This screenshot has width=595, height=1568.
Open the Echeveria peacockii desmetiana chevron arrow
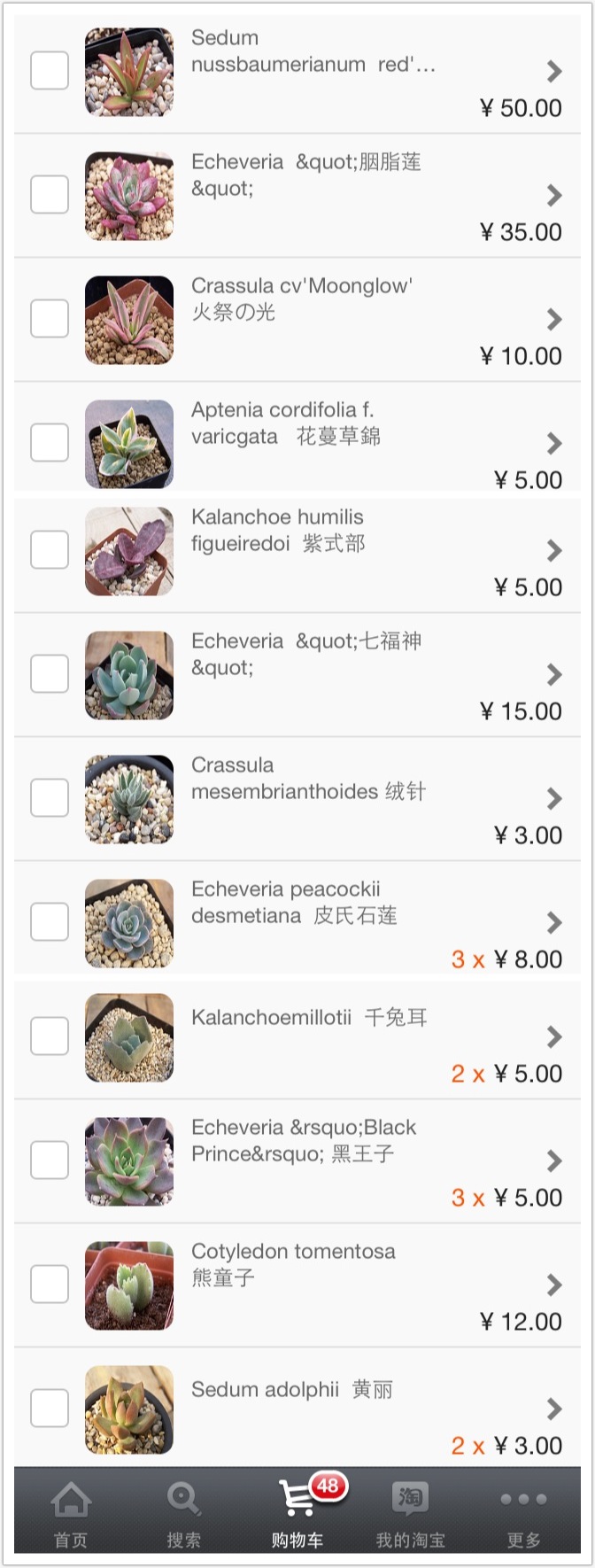[554, 922]
